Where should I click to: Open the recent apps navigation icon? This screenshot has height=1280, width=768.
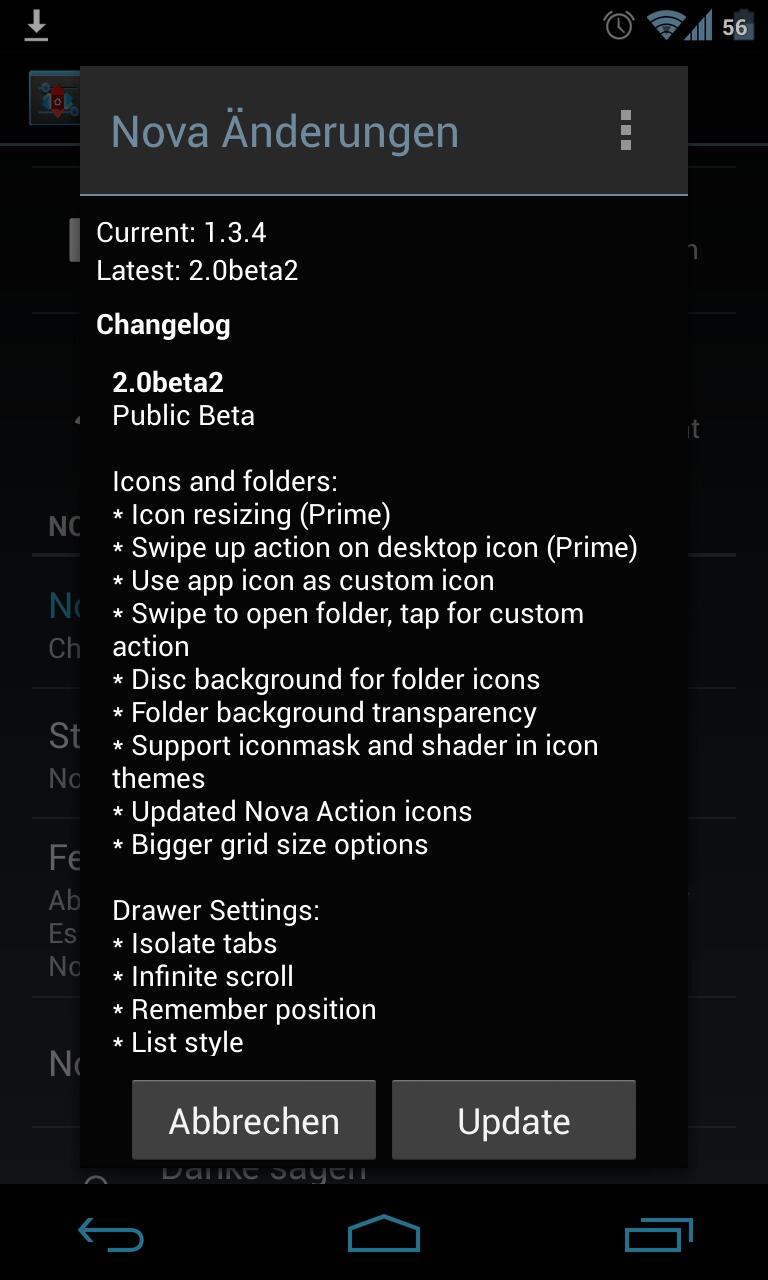click(658, 1236)
